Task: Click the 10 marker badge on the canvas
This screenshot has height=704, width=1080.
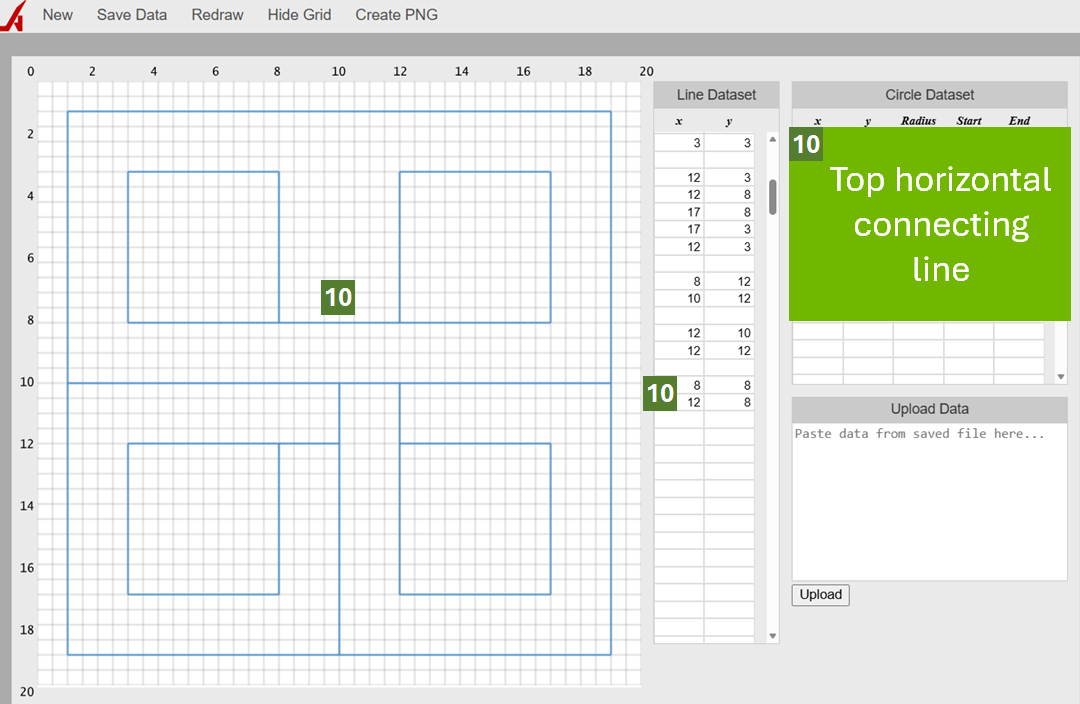Action: pyautogui.click(x=338, y=297)
